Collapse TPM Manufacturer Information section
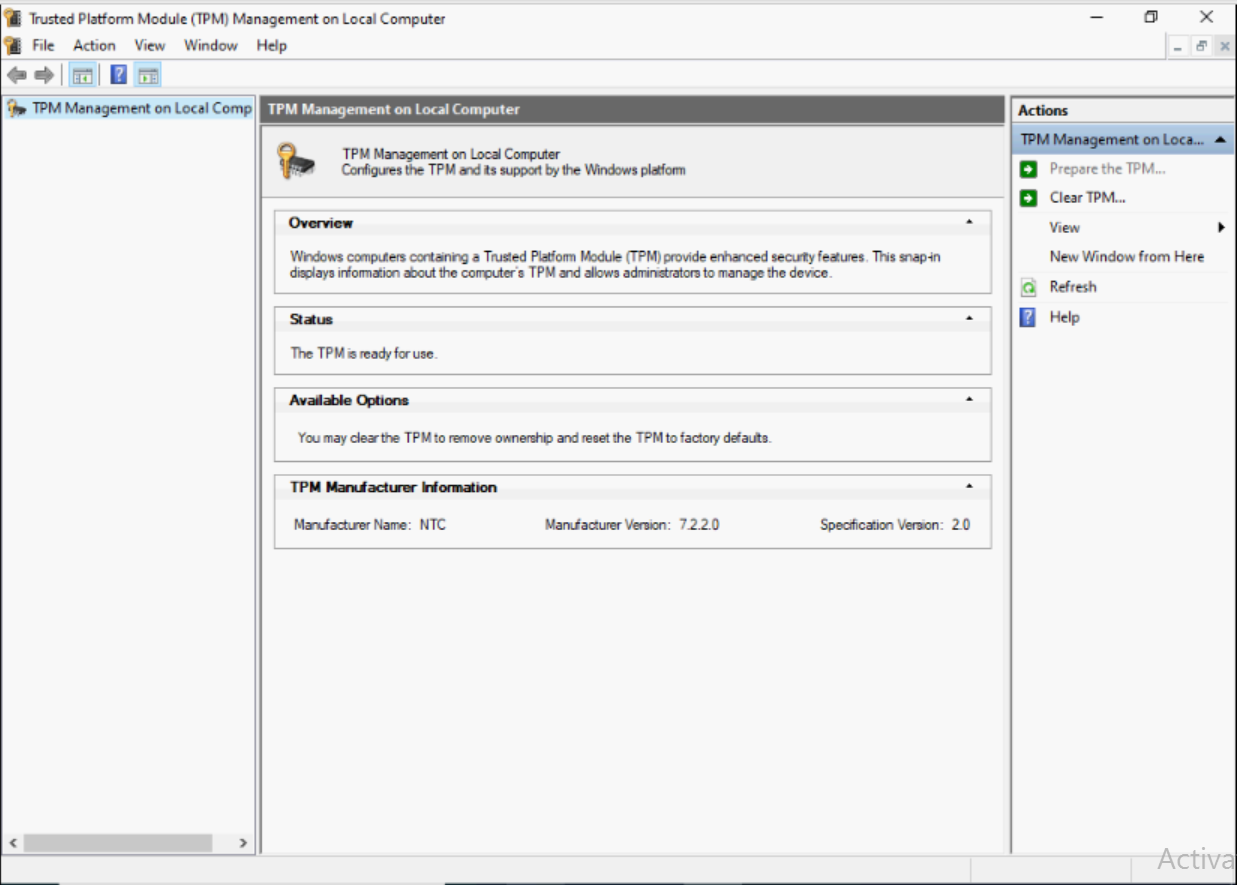 969,487
